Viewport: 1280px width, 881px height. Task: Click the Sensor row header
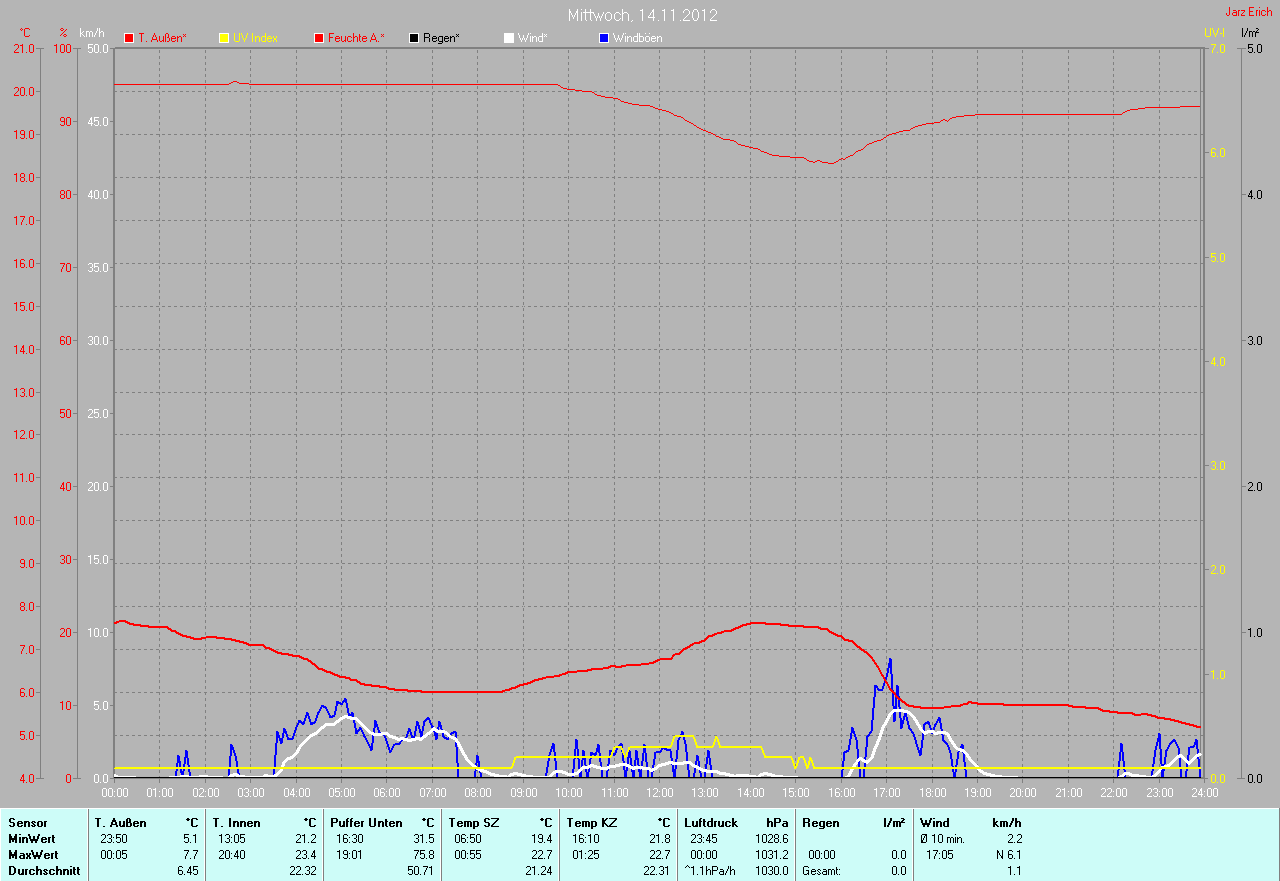(x=27, y=823)
